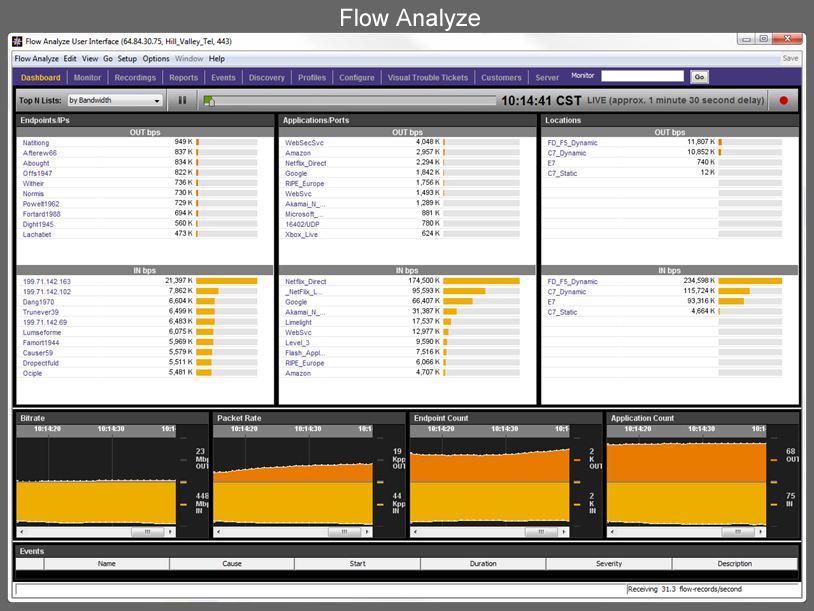Click the Bitrate IN legend marker
Screen dimensions: 814x611
tap(183, 504)
